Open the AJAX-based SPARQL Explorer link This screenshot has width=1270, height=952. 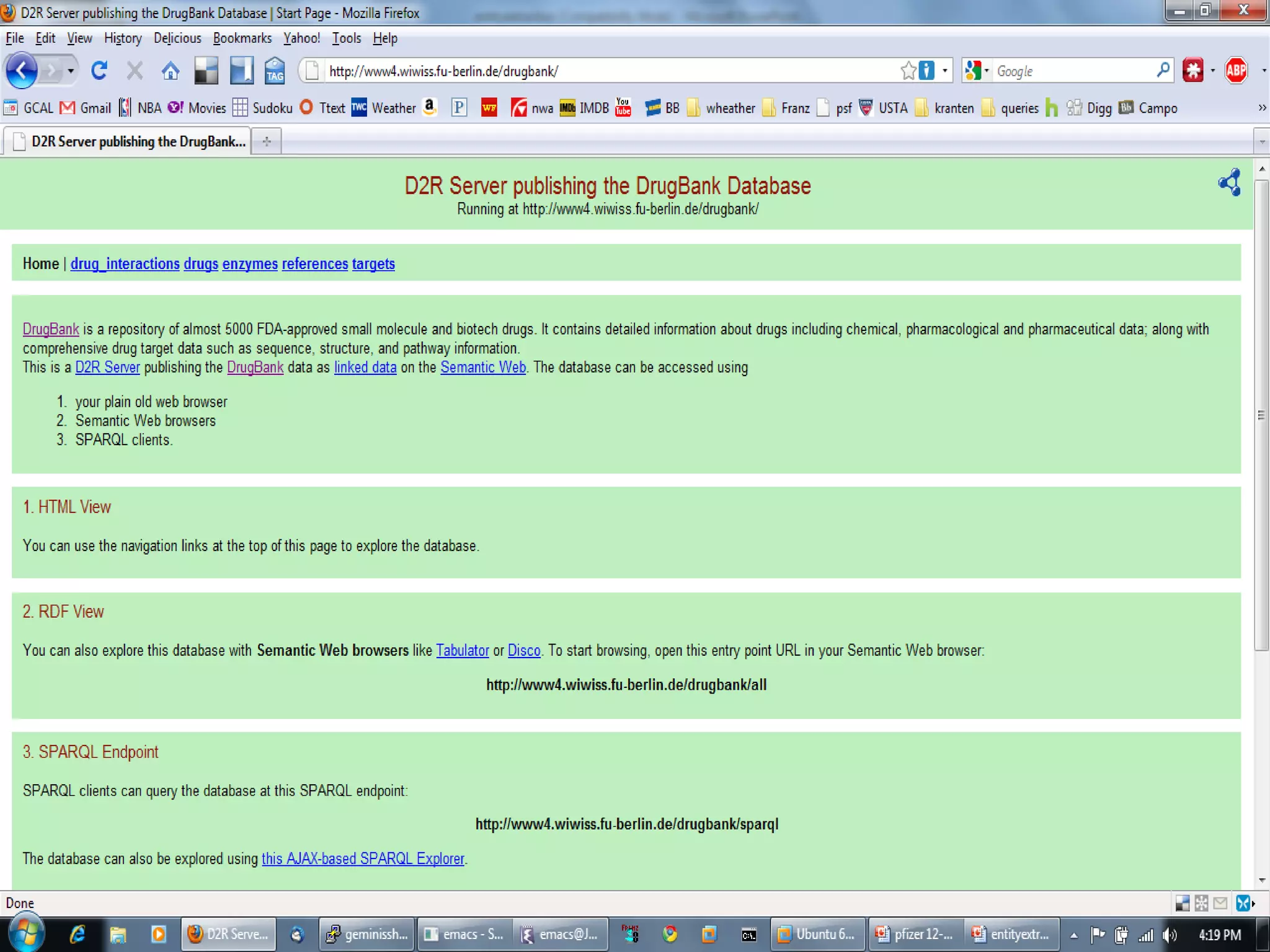pos(363,858)
